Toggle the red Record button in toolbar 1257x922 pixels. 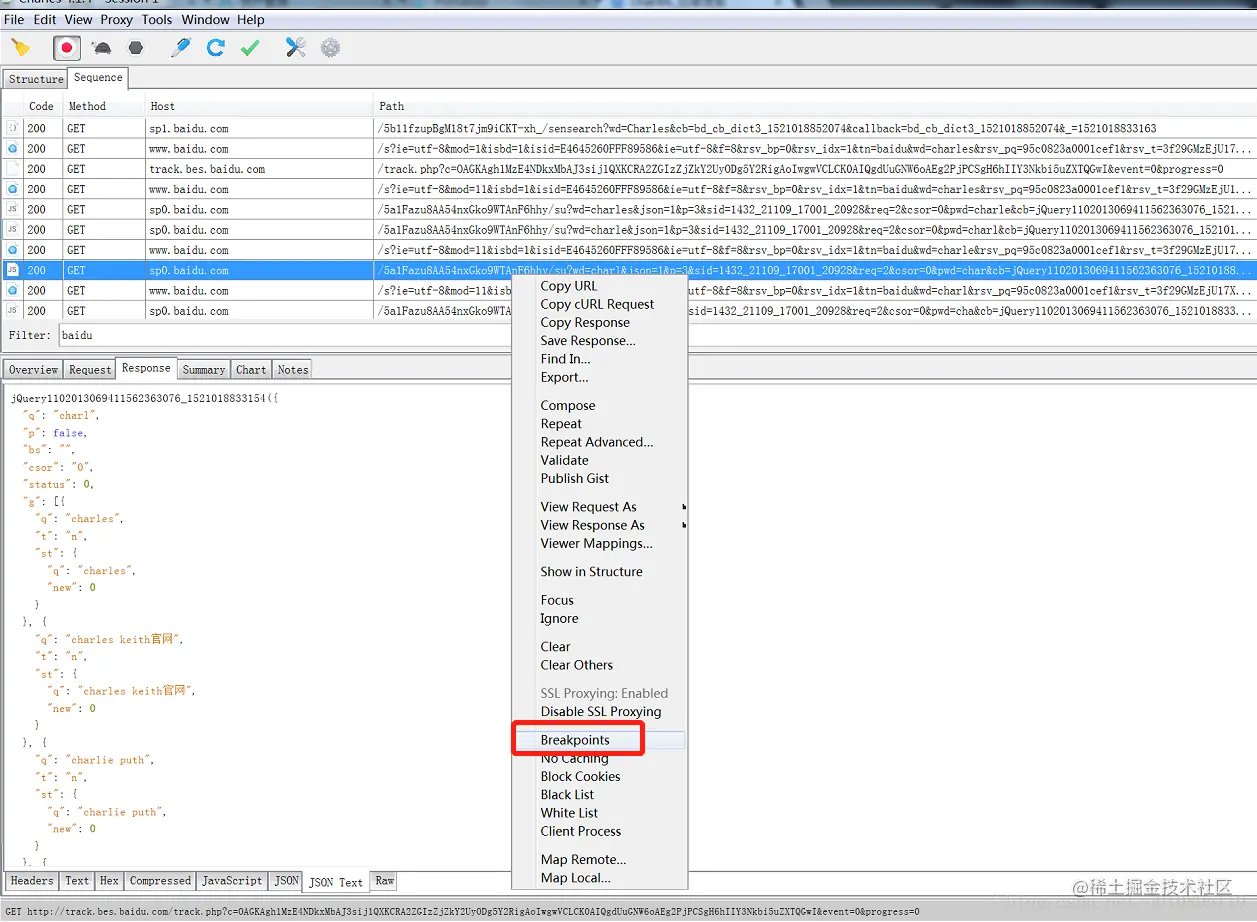66,47
